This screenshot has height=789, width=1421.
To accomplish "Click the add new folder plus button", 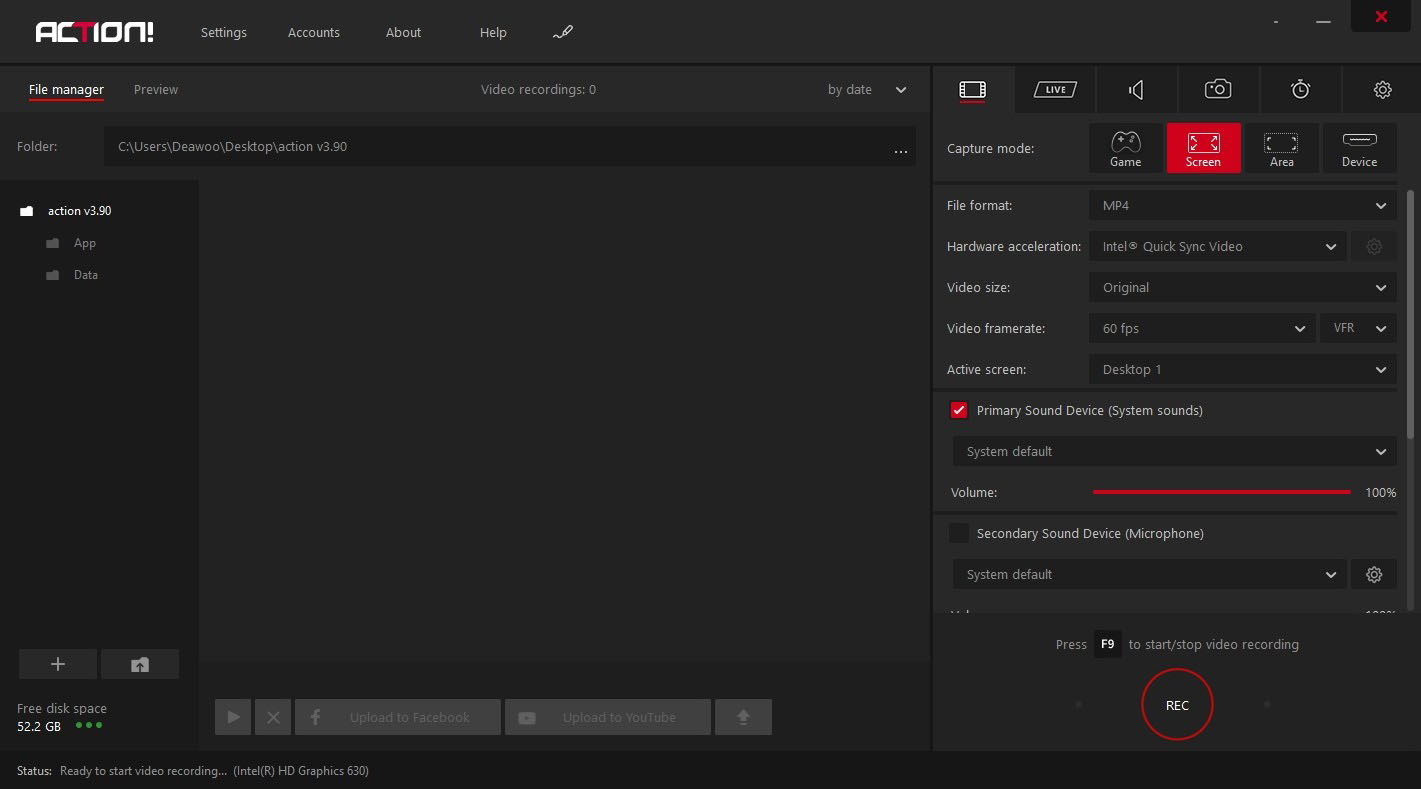I will (x=58, y=664).
